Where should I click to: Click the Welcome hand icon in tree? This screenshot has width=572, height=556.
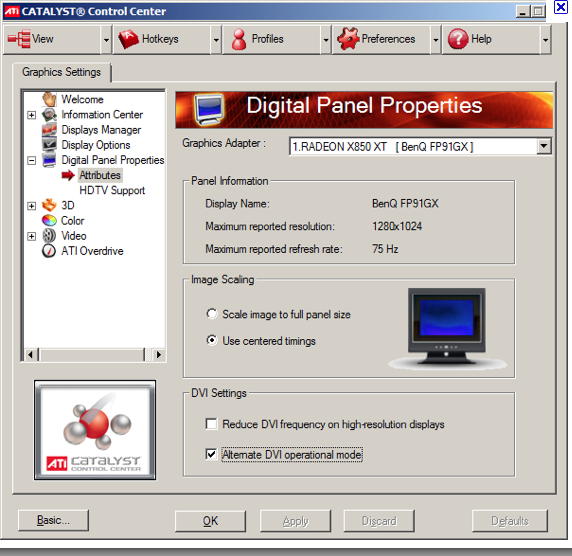coord(50,99)
